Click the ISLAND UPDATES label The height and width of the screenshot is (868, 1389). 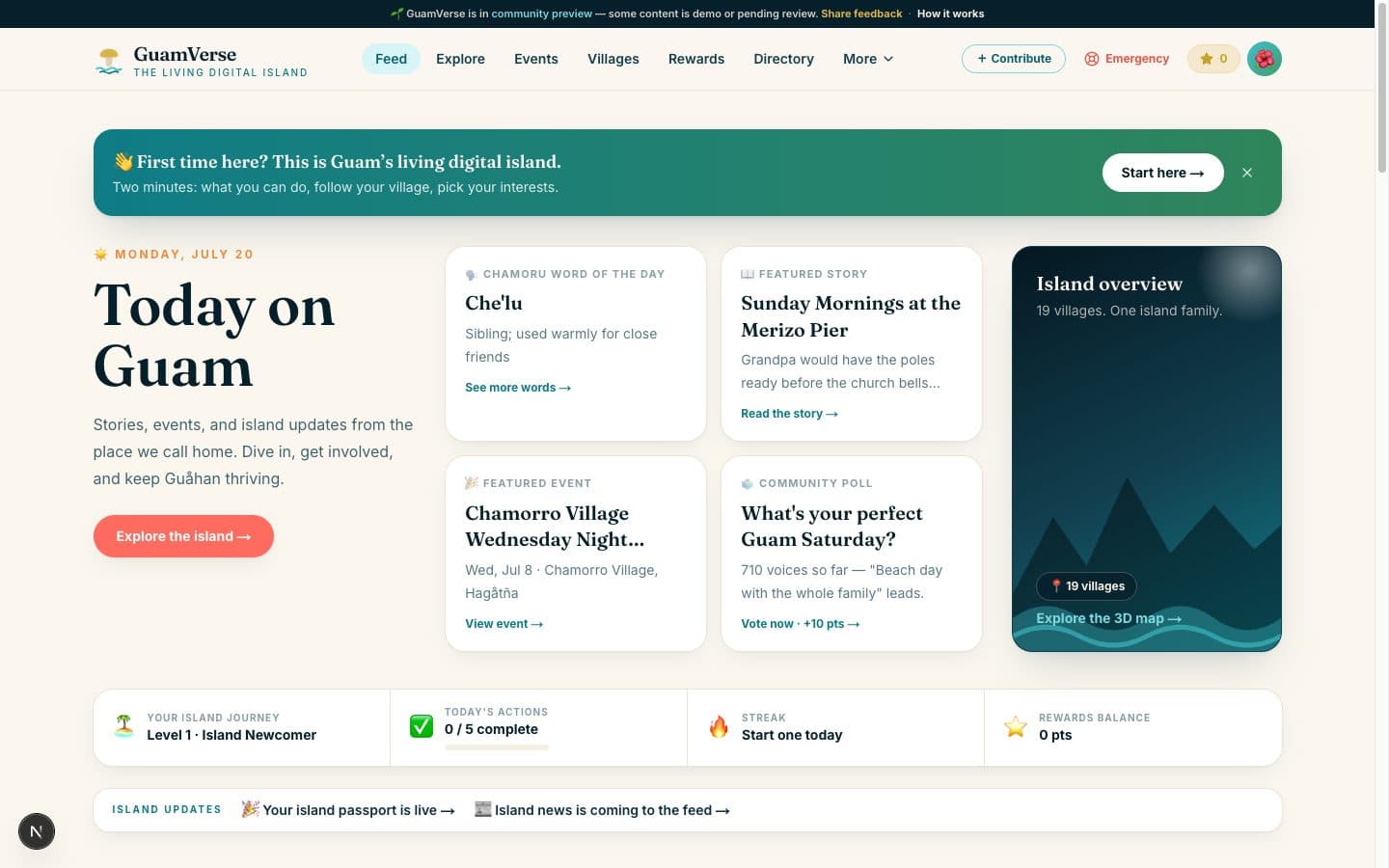click(166, 809)
